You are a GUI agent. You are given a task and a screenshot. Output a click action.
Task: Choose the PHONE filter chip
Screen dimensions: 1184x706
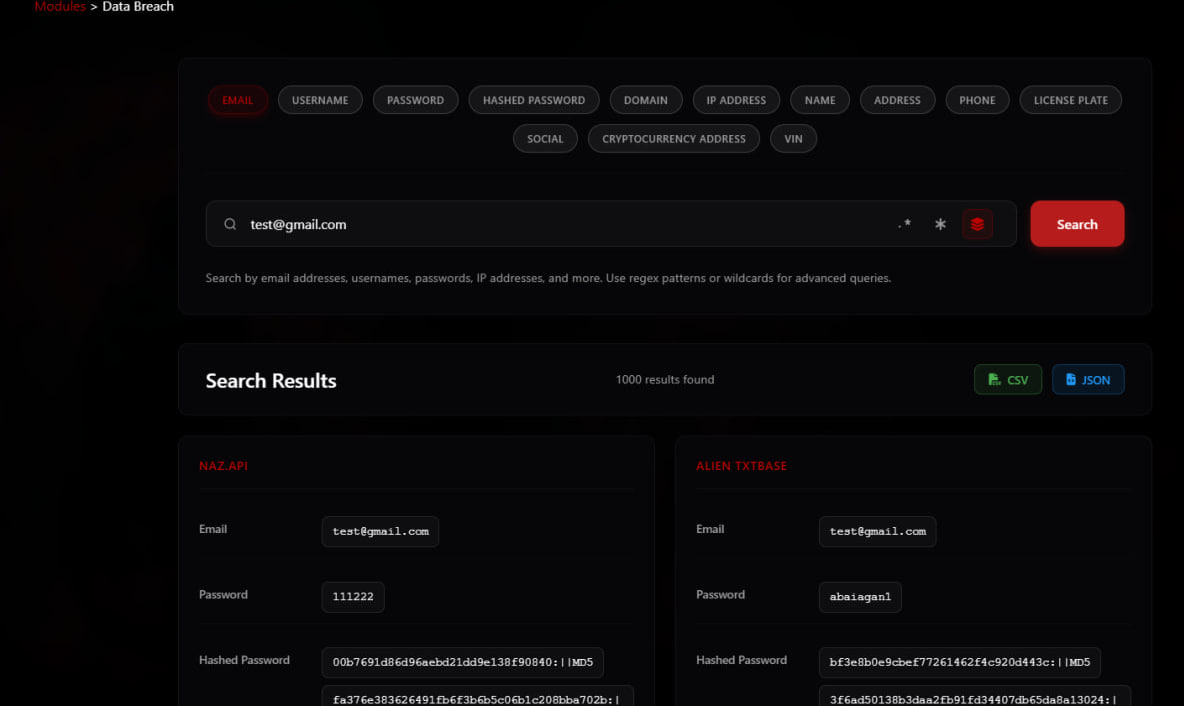coord(977,100)
